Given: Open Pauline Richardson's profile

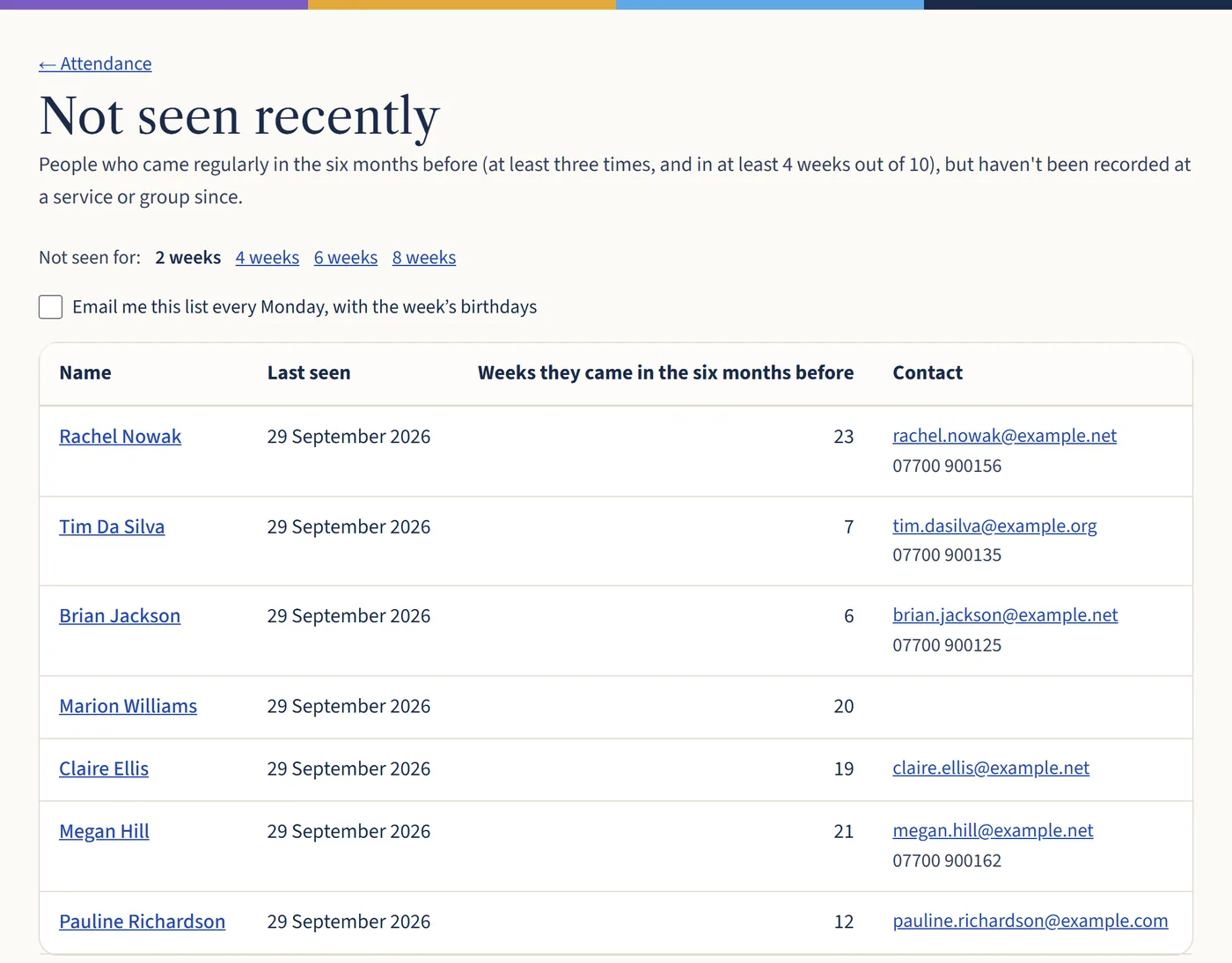Looking at the screenshot, I should 143,922.
